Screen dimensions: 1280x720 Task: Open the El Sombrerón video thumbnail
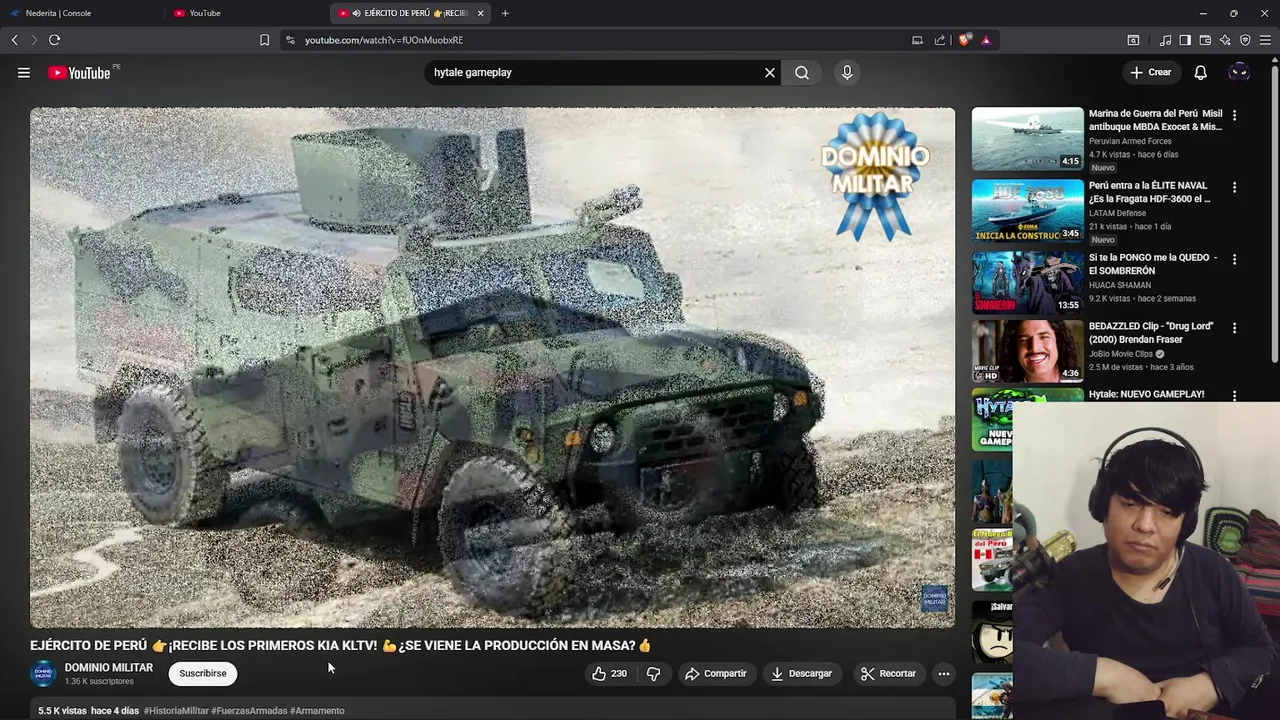(1027, 283)
